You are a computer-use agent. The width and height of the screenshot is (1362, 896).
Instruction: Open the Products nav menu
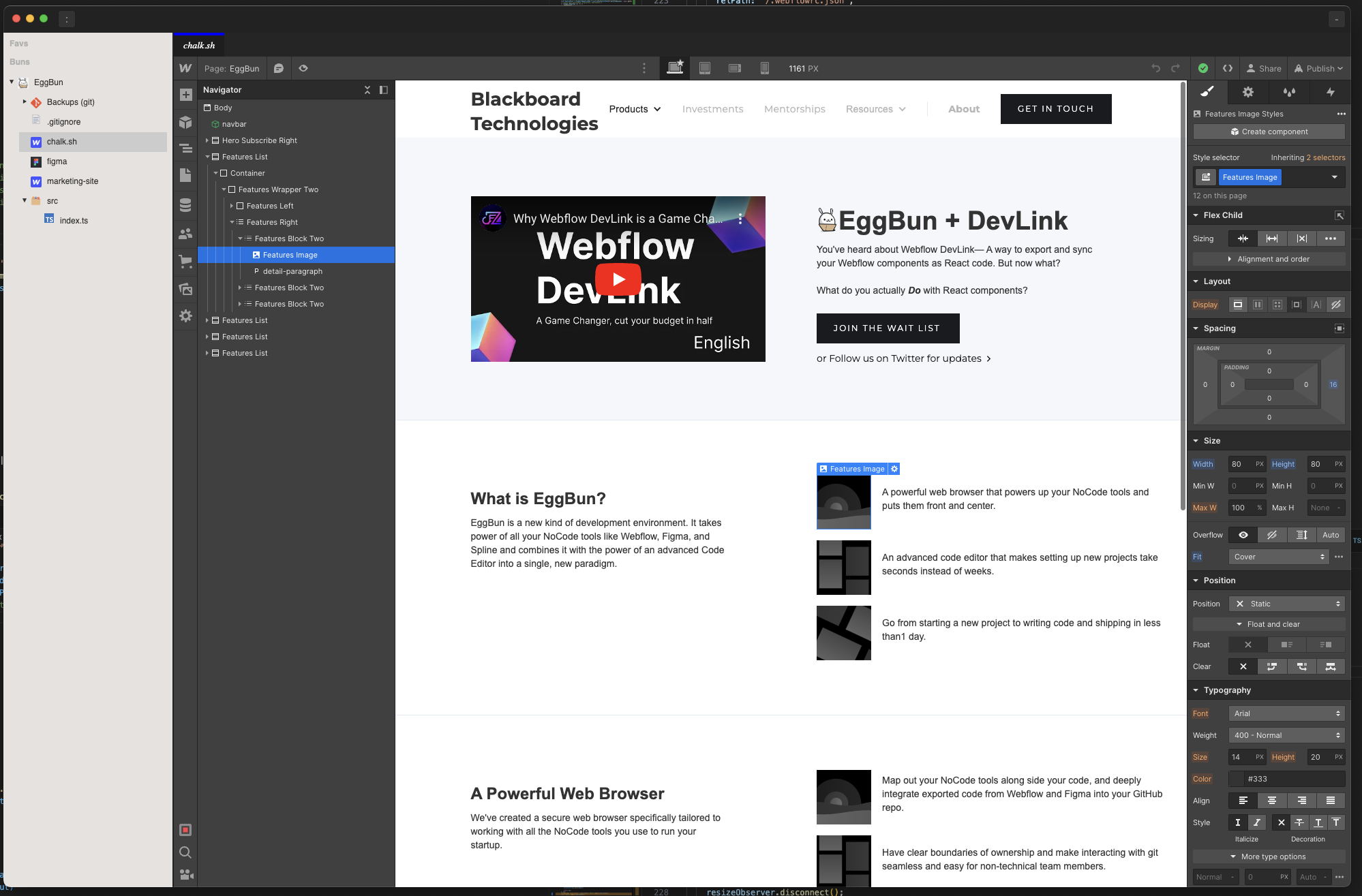click(635, 109)
